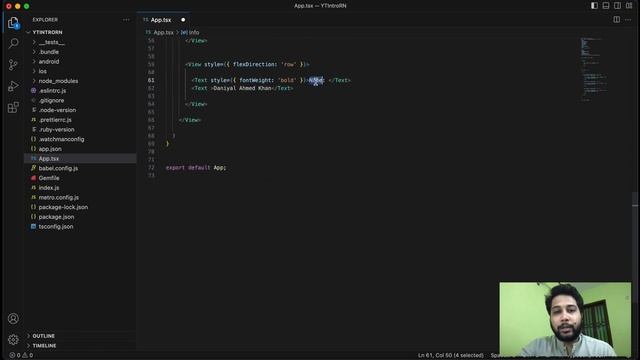Click the code minimap overview
640x360 pixels.
click(x=594, y=69)
